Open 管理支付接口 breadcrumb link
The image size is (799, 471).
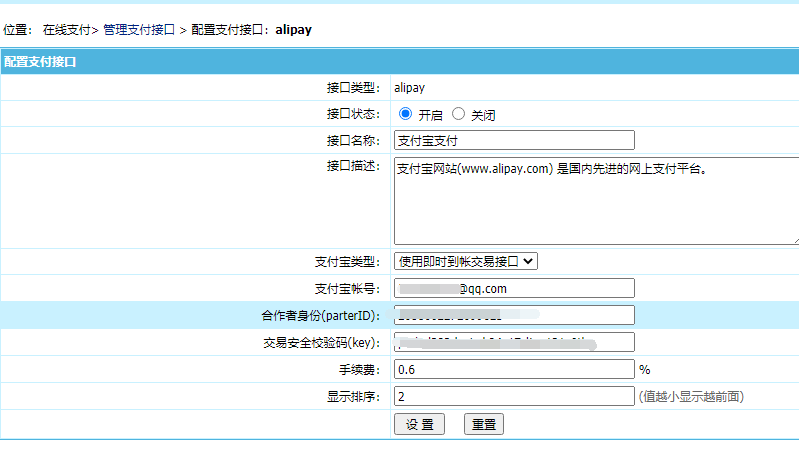pos(138,30)
